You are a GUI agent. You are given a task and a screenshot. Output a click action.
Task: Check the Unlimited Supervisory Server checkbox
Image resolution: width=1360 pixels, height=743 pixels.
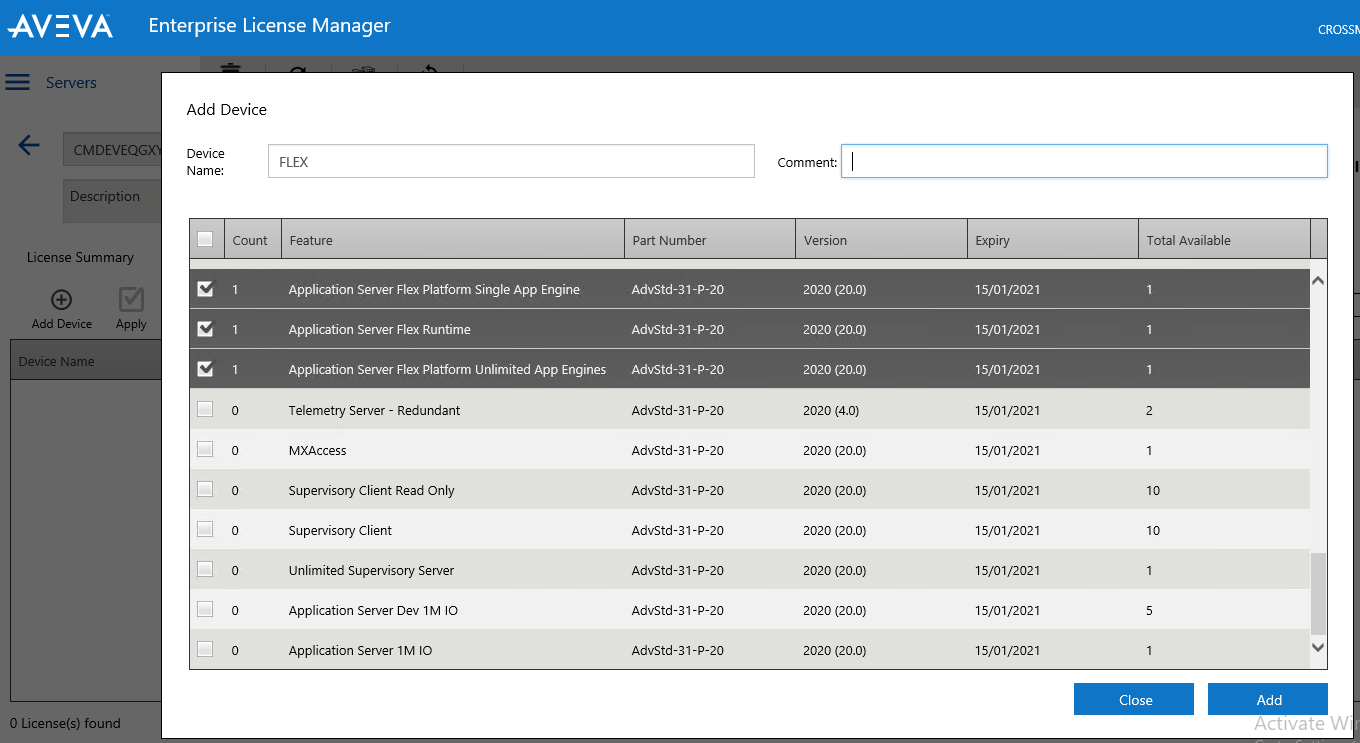(205, 569)
